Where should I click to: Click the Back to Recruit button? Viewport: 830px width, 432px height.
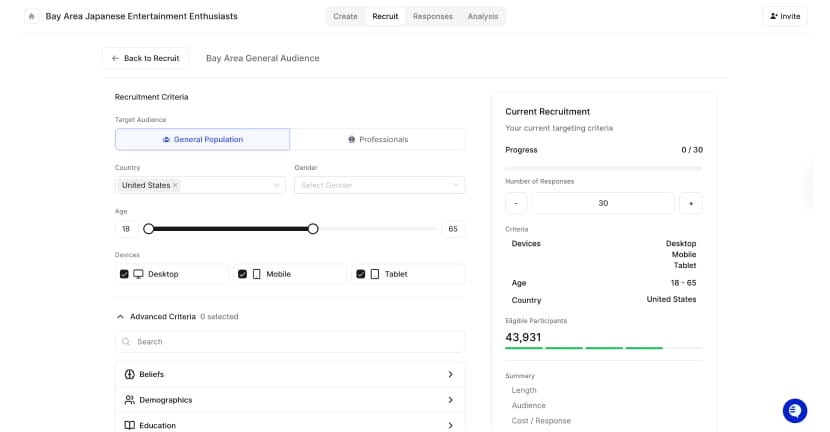tap(145, 58)
